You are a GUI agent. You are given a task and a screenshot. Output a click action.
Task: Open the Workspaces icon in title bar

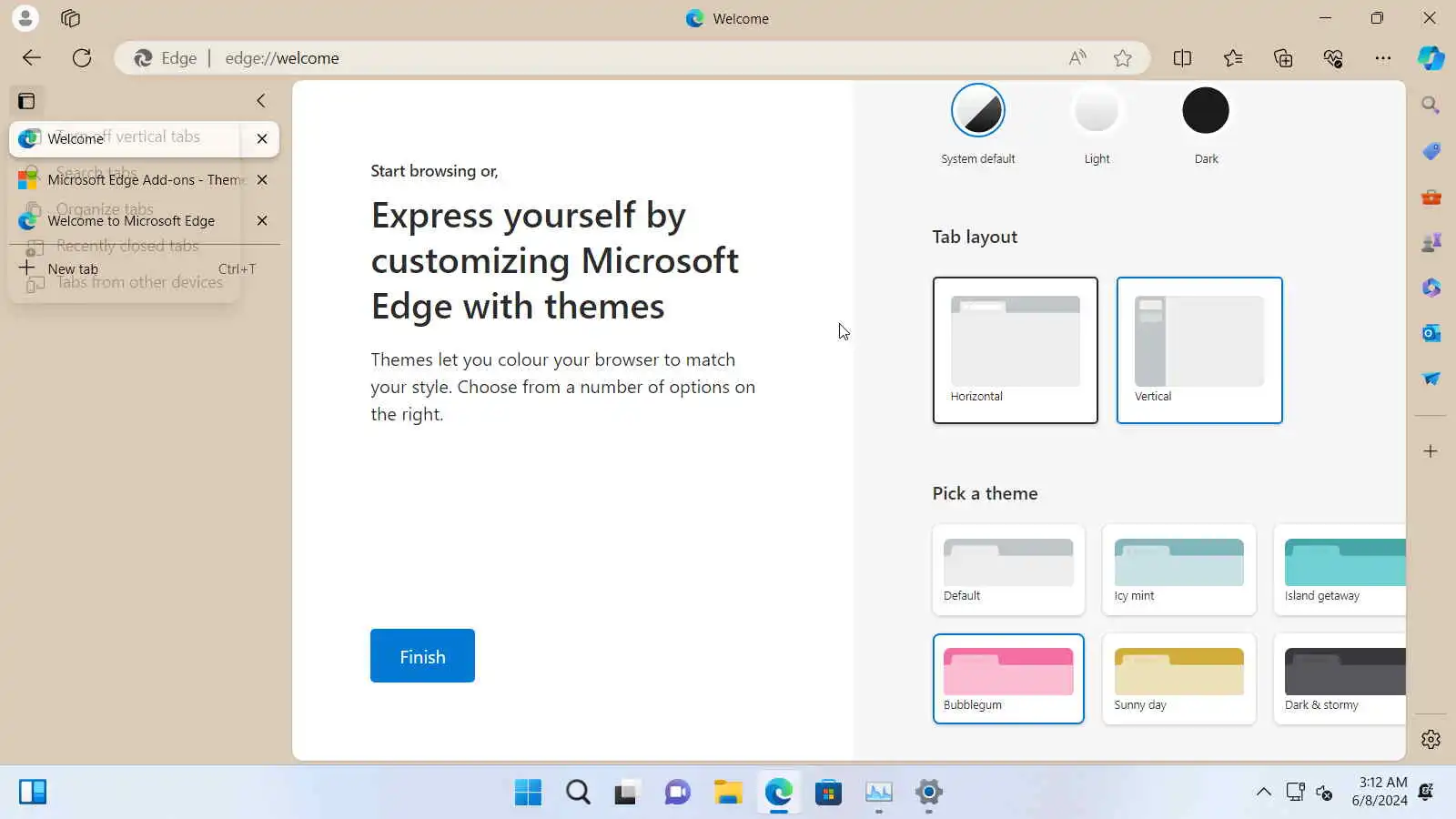click(x=70, y=18)
